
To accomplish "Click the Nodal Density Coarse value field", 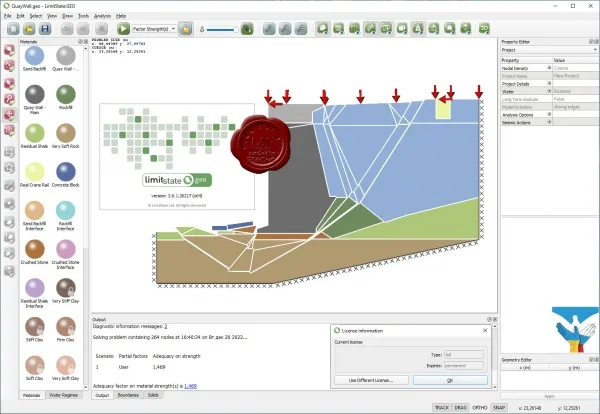I will pos(575,68).
